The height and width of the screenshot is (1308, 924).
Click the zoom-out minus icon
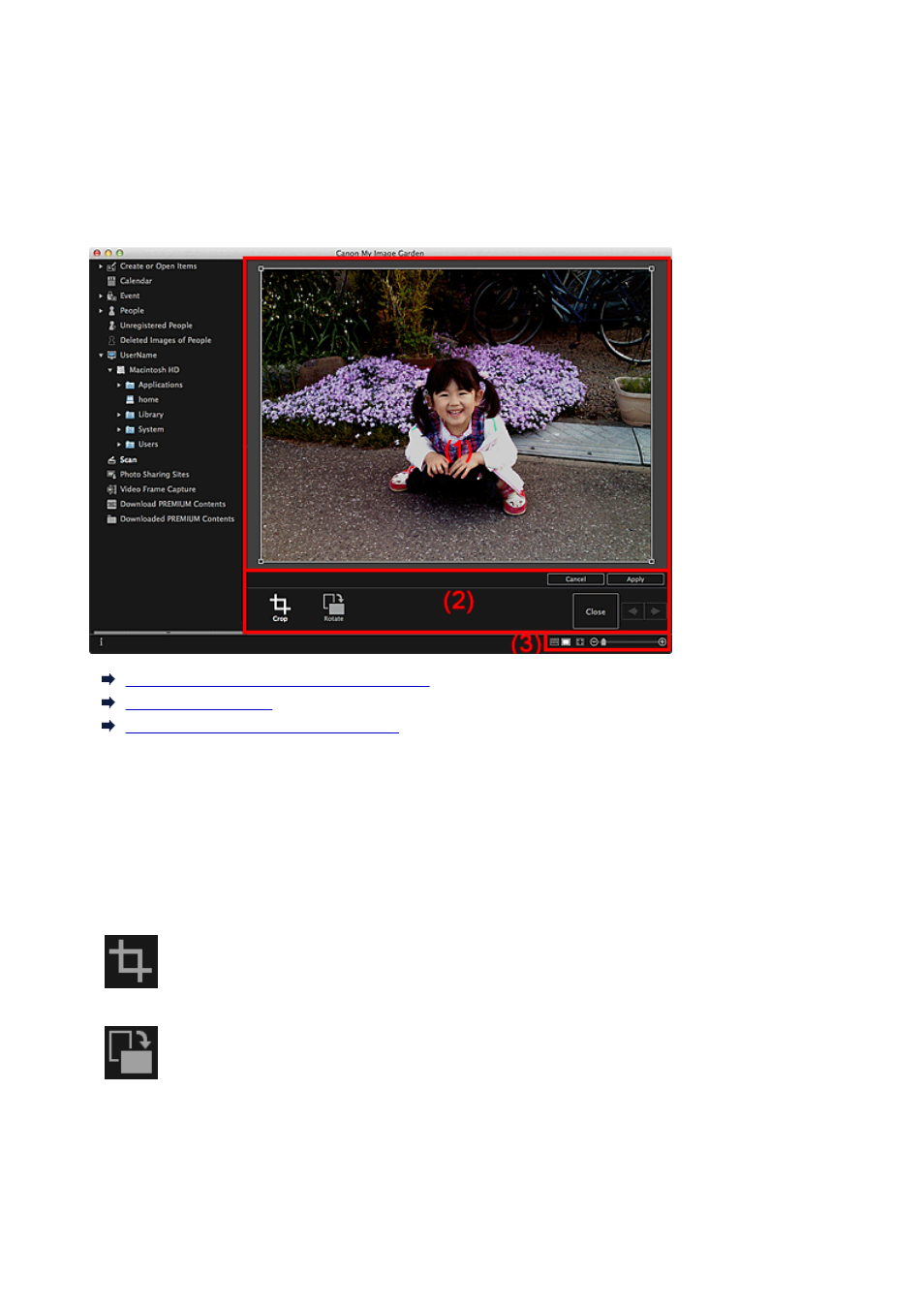594,642
